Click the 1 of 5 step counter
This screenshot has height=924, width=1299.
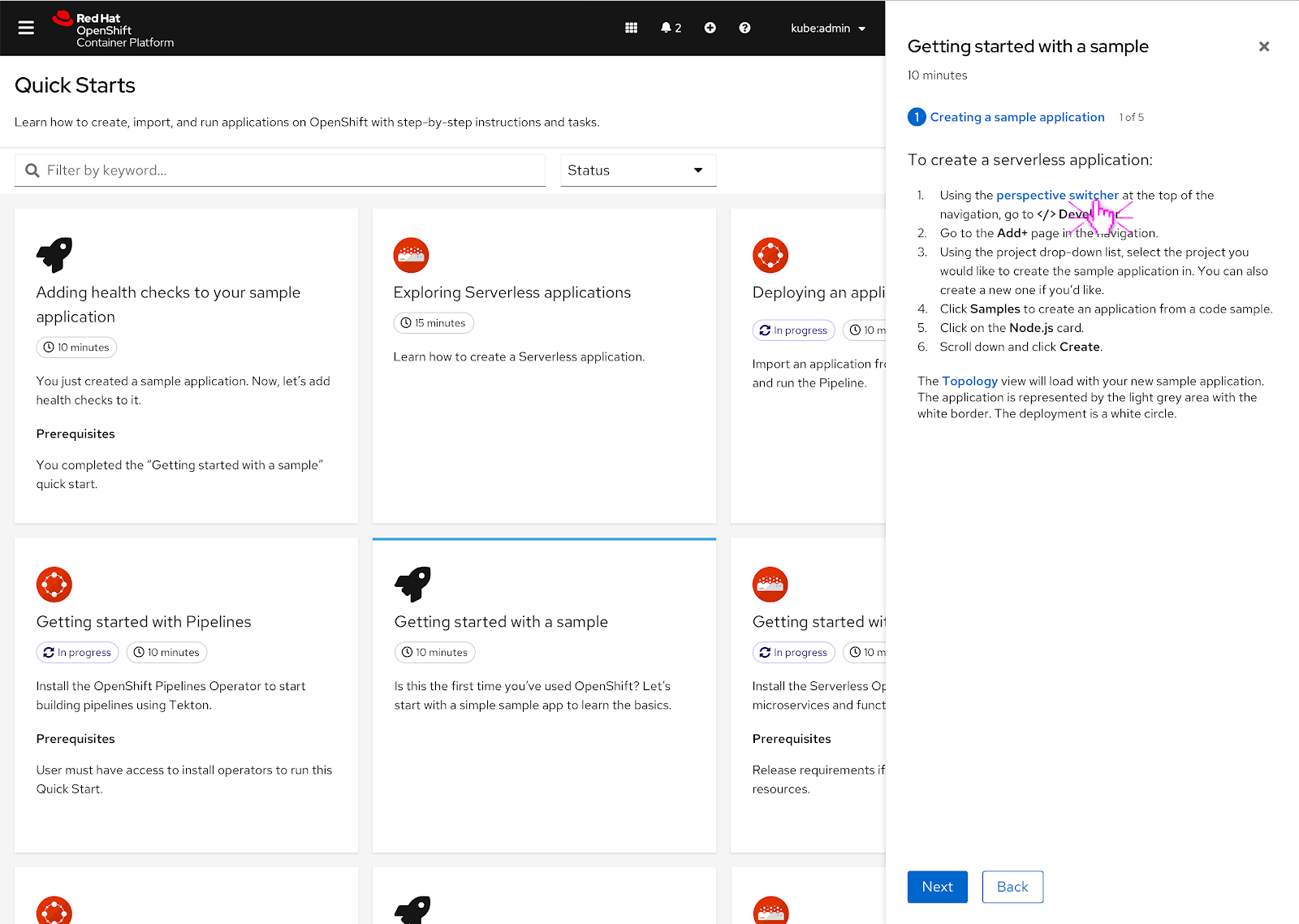pyautogui.click(x=1131, y=117)
